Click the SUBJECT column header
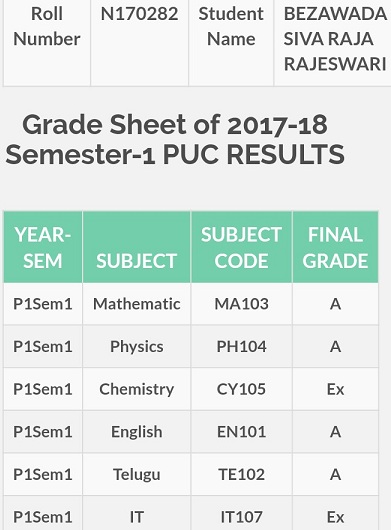 [x=137, y=247]
